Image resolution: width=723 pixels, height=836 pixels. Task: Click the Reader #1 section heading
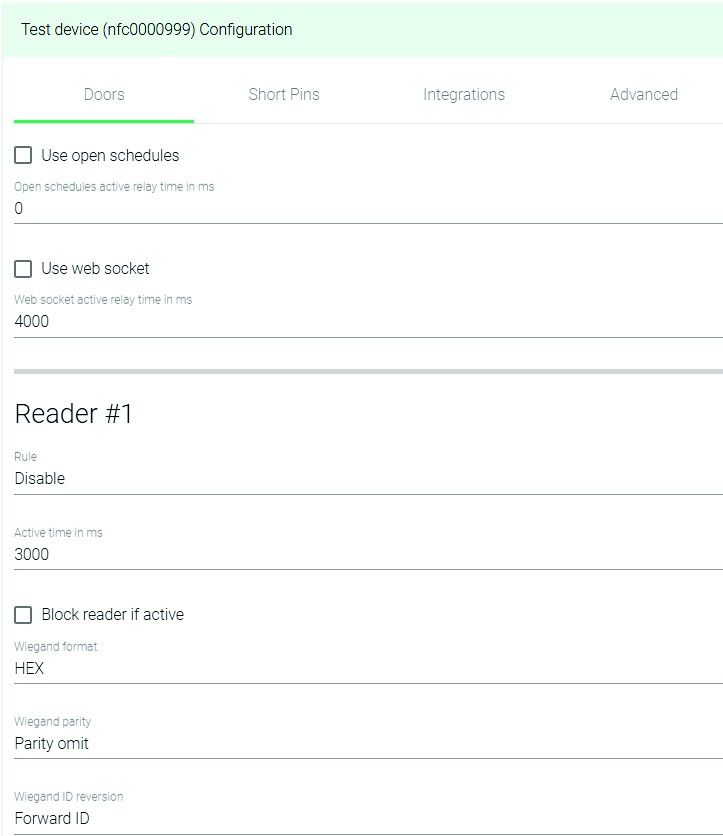point(74,414)
